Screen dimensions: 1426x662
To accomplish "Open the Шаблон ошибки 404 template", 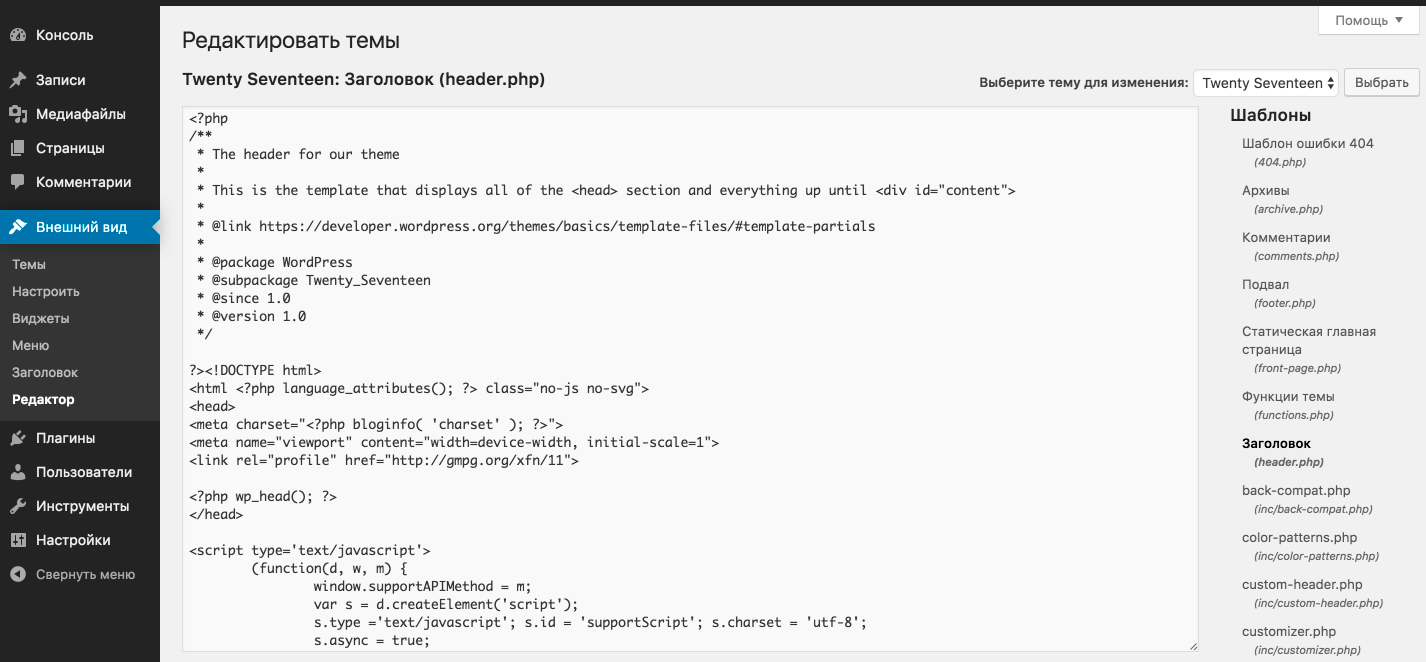I will 1308,144.
